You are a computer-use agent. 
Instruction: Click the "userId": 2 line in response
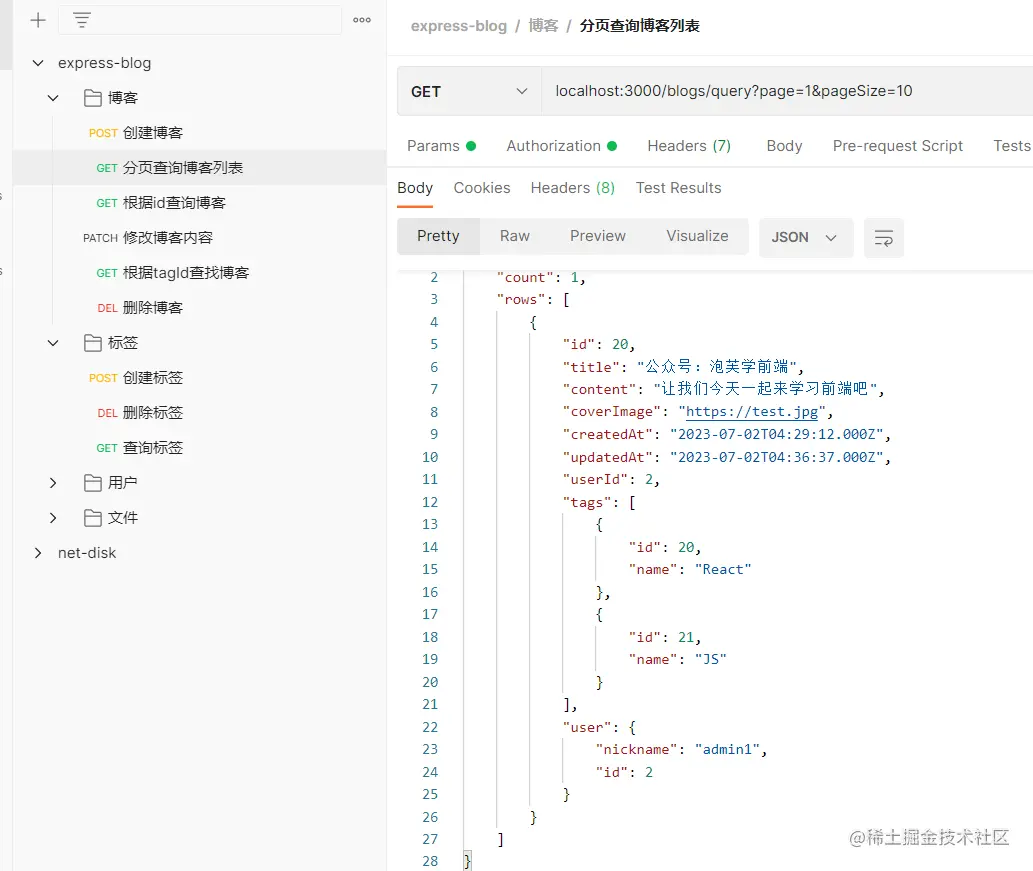(x=611, y=480)
